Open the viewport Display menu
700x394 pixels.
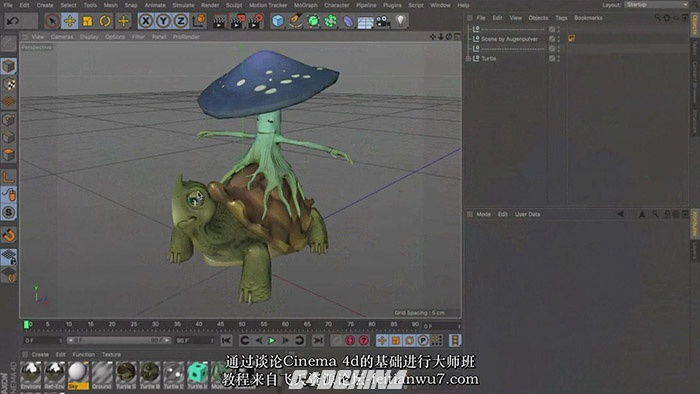(89, 37)
